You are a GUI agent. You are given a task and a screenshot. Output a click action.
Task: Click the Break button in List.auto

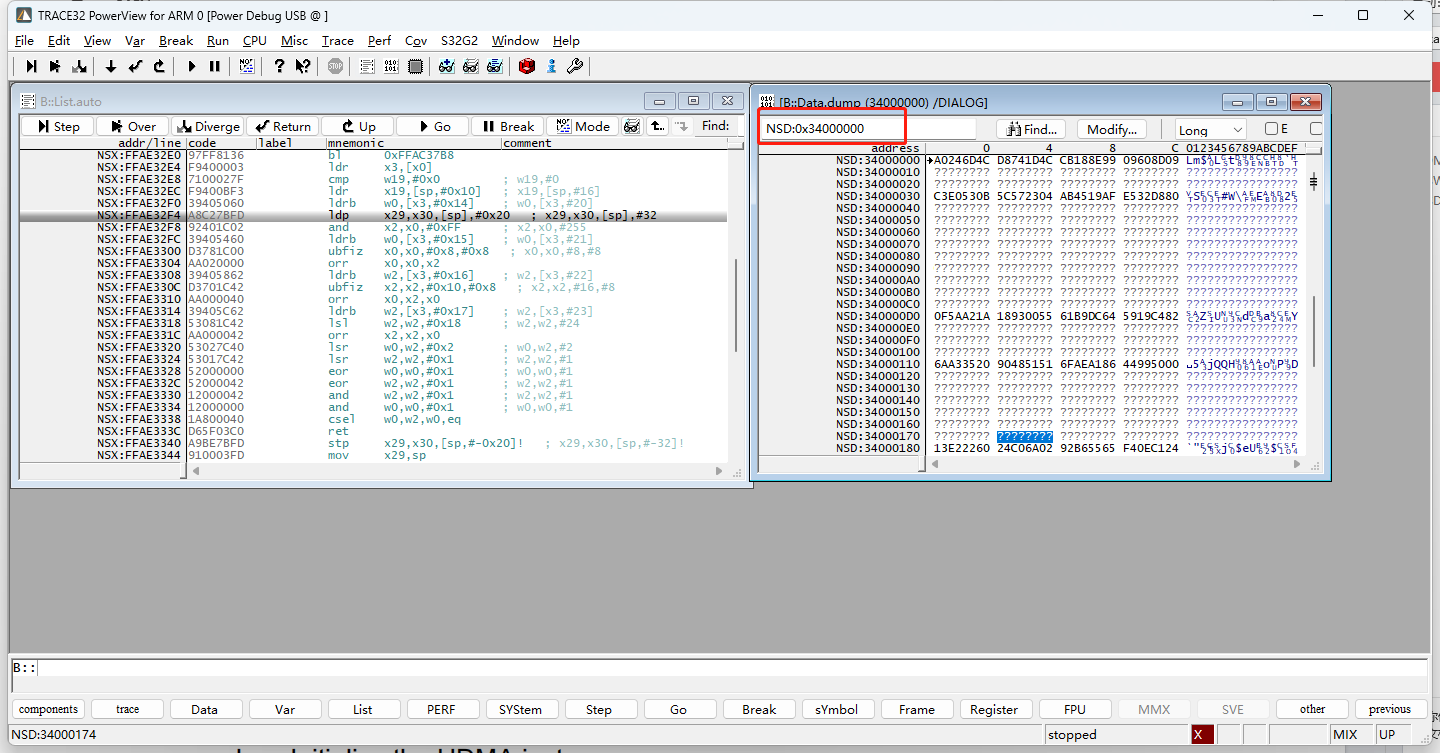pyautogui.click(x=507, y=126)
